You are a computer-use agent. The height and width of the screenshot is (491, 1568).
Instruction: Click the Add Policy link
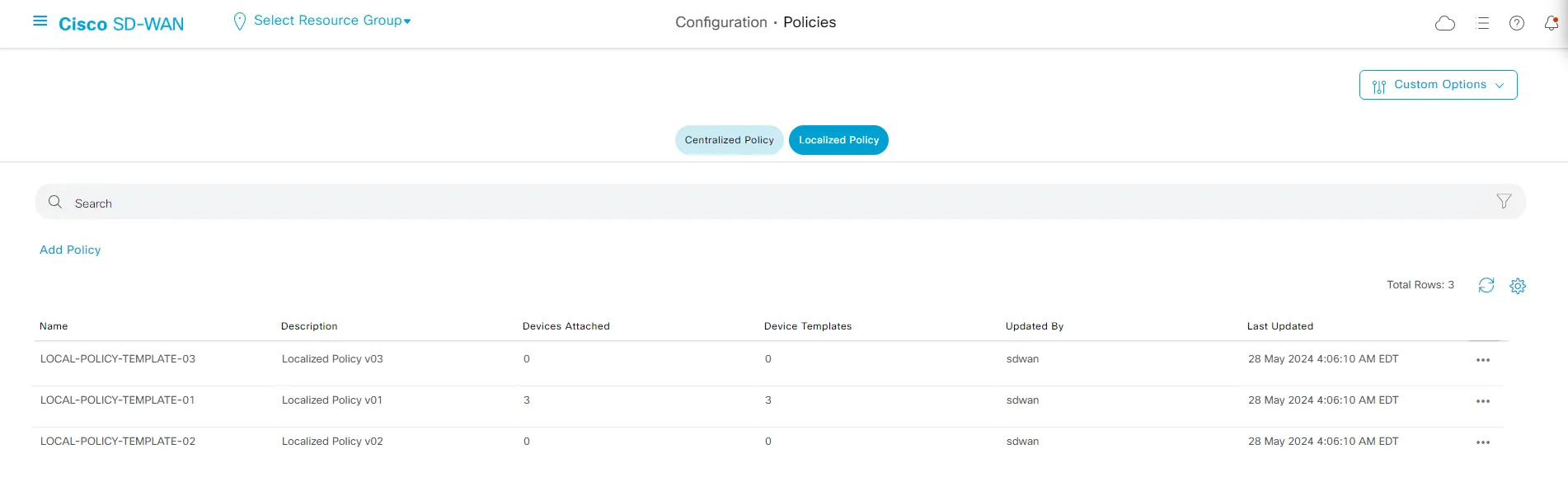(x=70, y=250)
